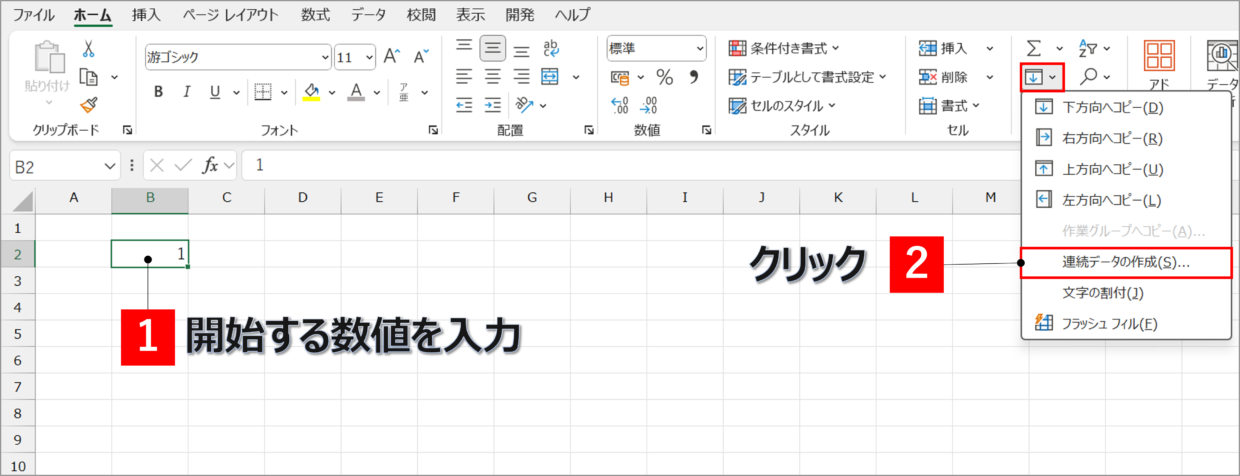
Task: Click the Copy icon in clipboard group
Action: (x=90, y=77)
